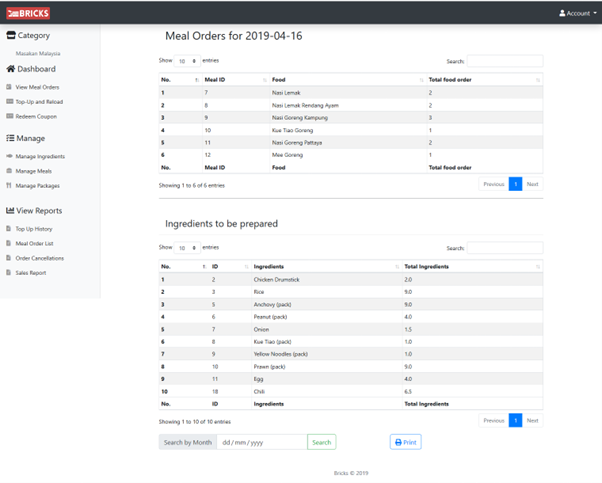The width and height of the screenshot is (602, 483).
Task: Sort Meal Orders by Meal ID column
Action: click(x=235, y=80)
